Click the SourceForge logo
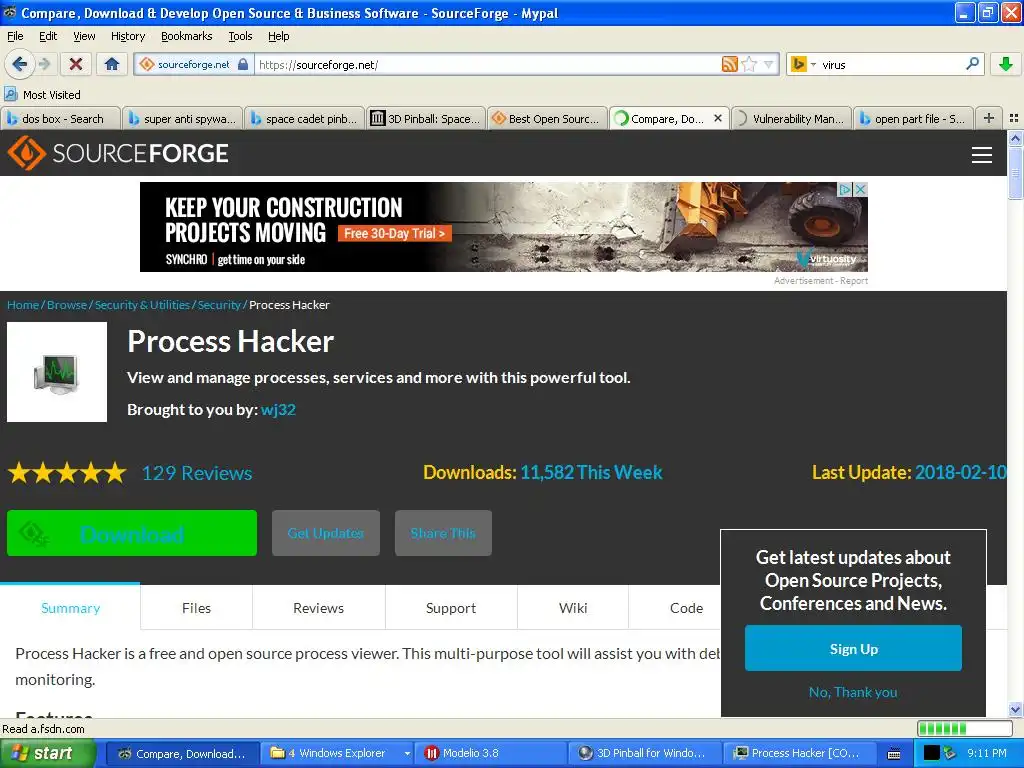Viewport: 1024px width, 768px height. [118, 153]
